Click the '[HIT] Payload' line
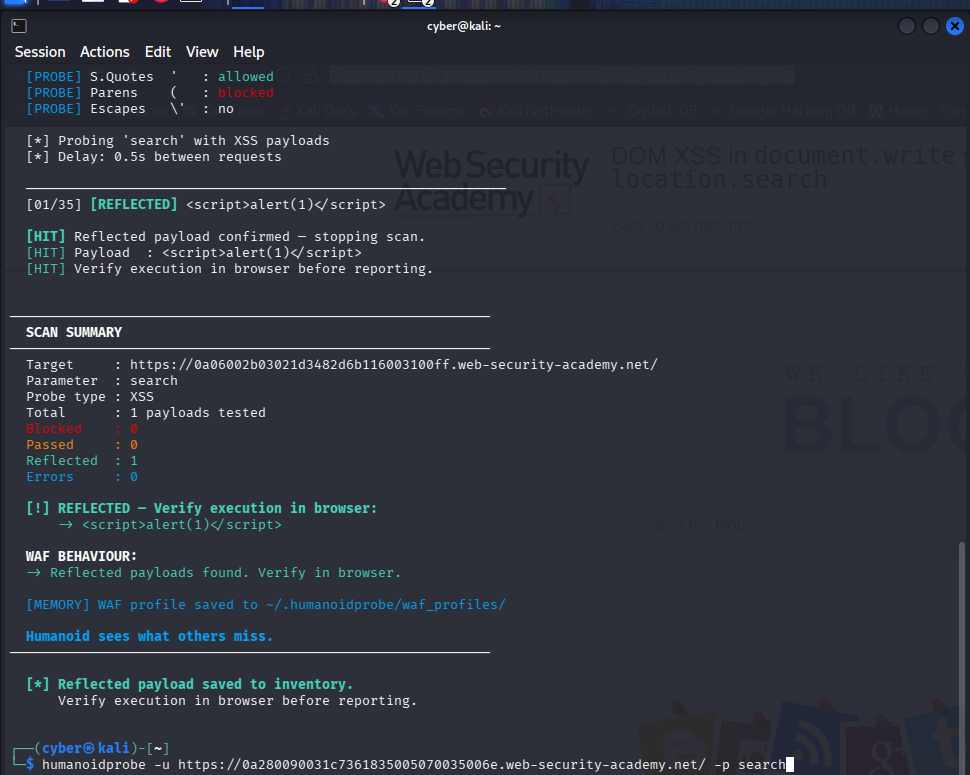Screen dimensions: 970x775 [x=194, y=253]
